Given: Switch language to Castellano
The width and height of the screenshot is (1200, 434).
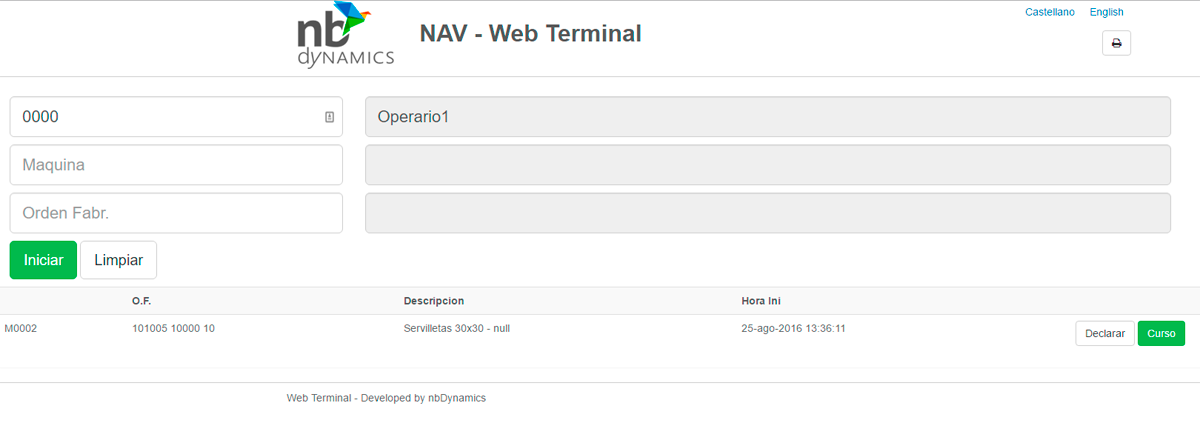Looking at the screenshot, I should coord(1050,12).
